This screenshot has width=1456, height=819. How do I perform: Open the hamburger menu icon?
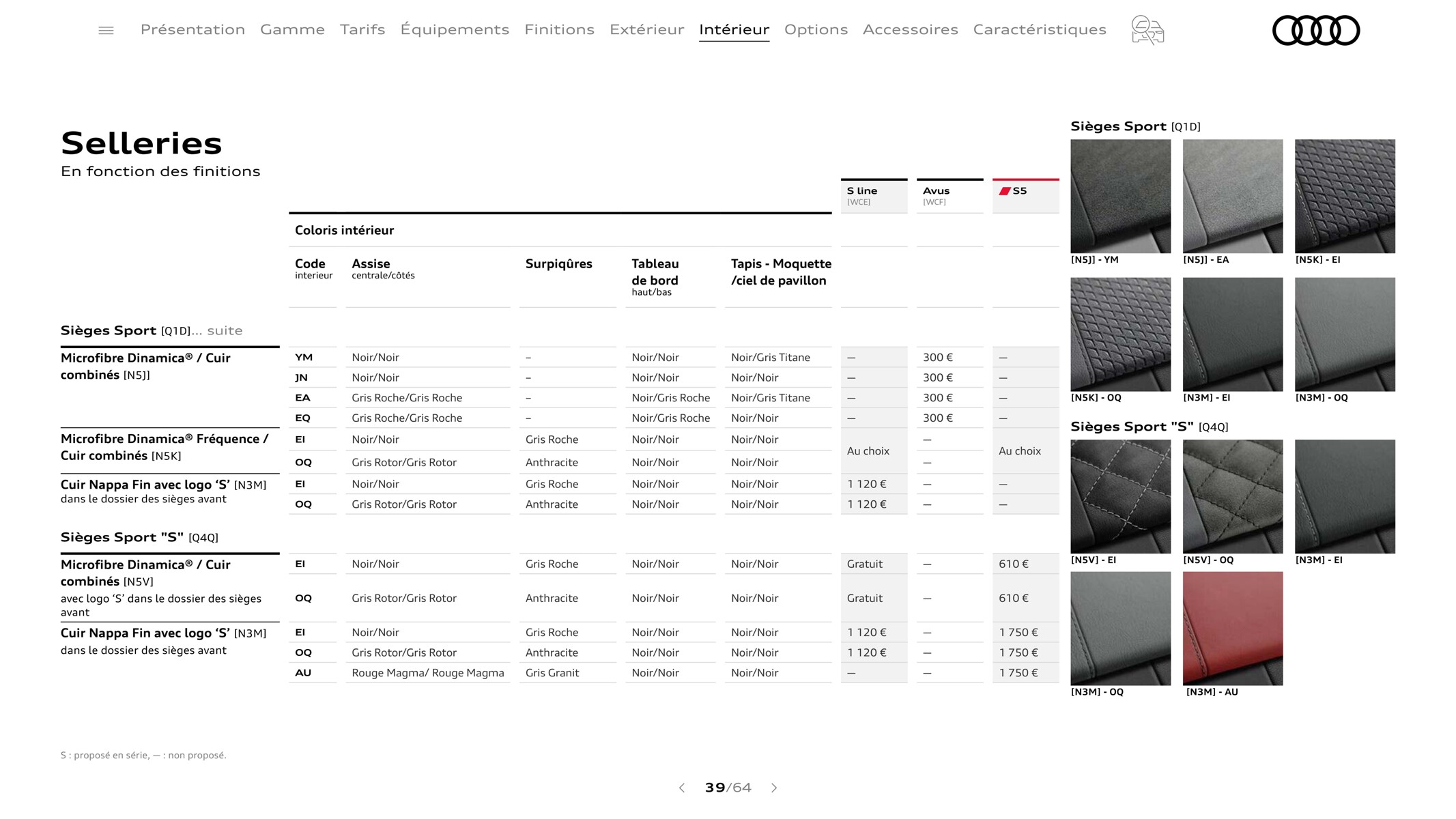pyautogui.click(x=106, y=30)
